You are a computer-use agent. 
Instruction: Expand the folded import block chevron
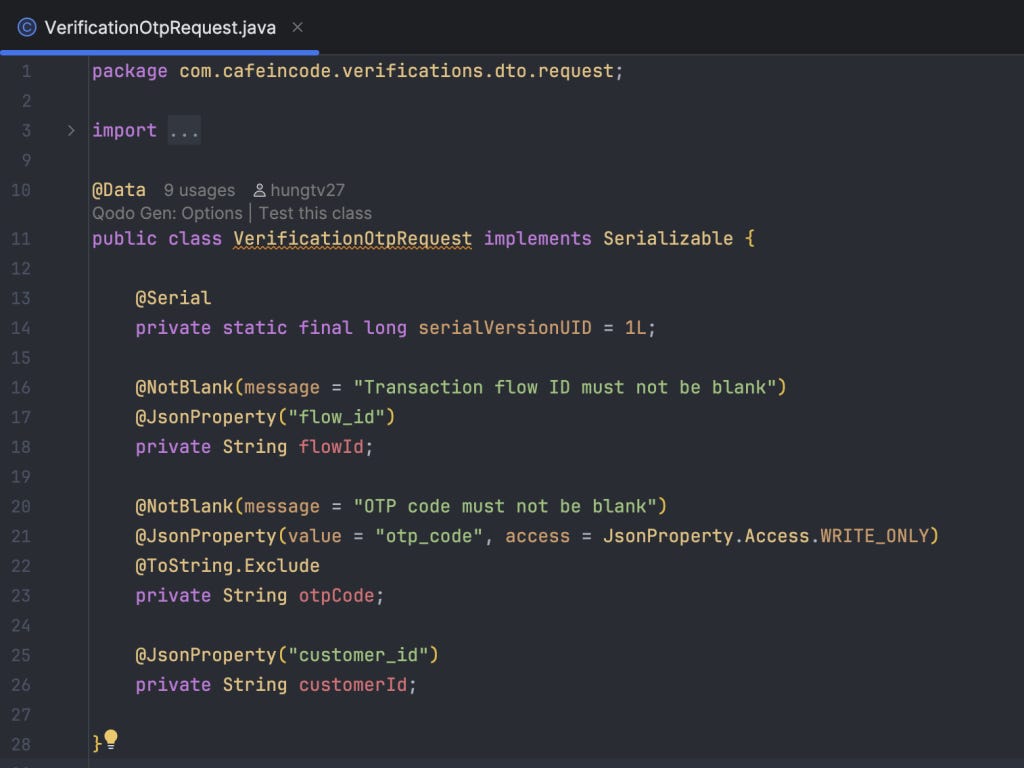coord(71,131)
